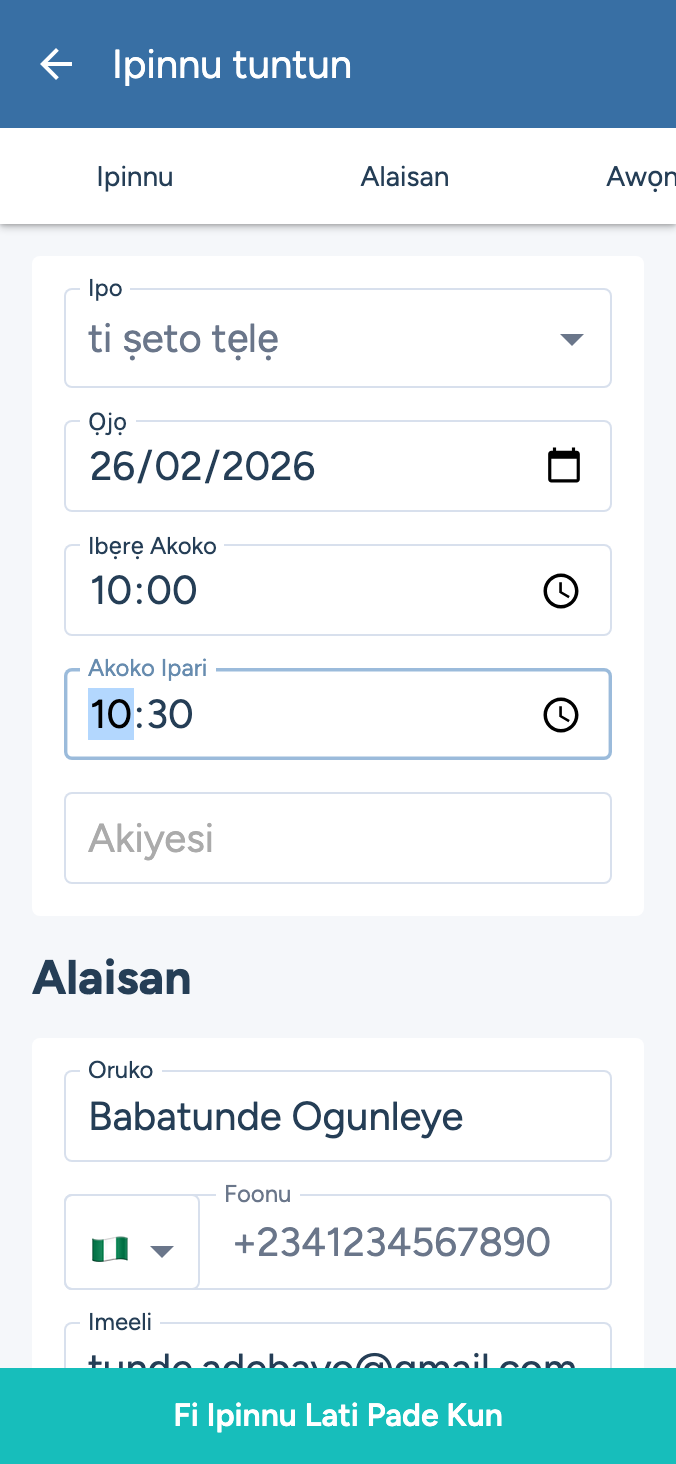Click the Nigerian flag icon
676x1464 pixels.
click(x=110, y=1249)
